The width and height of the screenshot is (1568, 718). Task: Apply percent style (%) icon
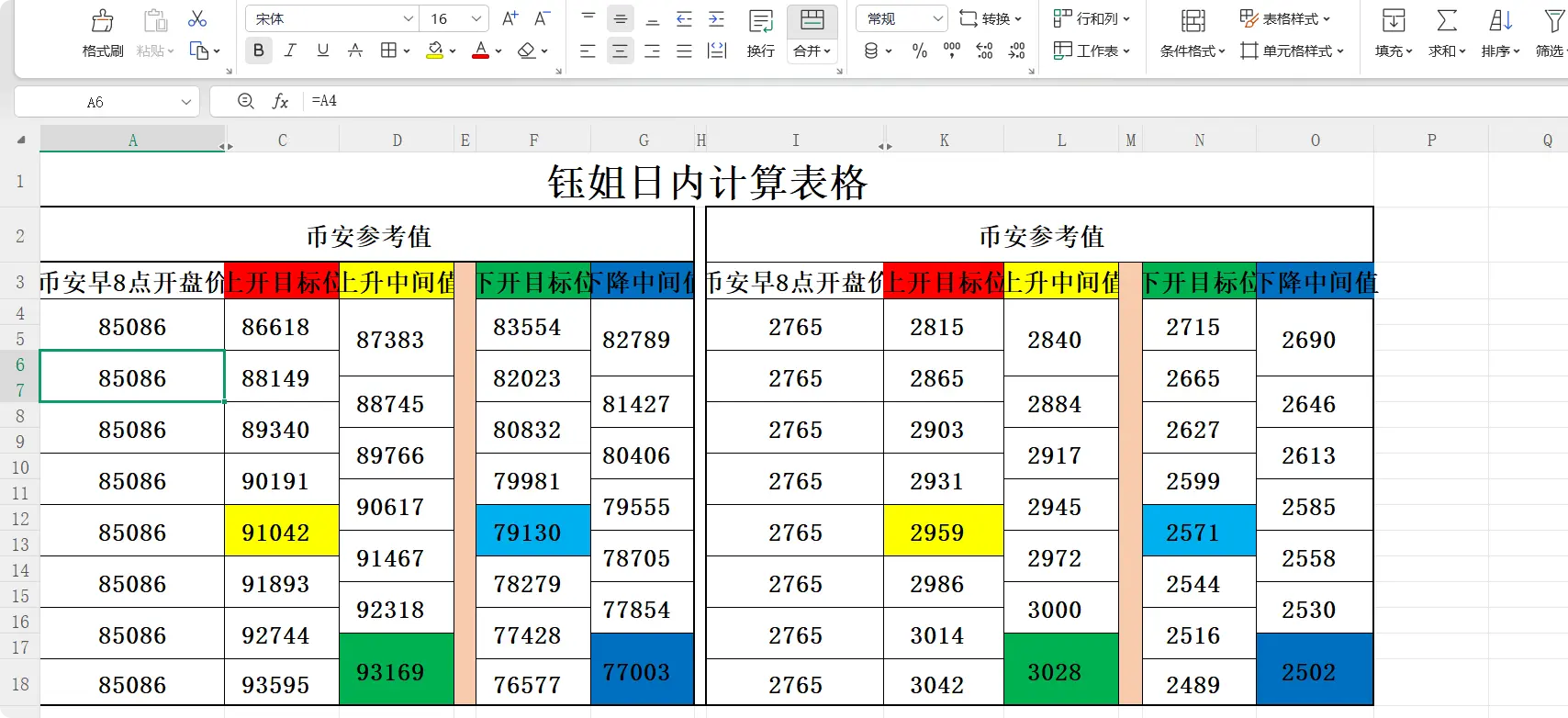[x=920, y=51]
